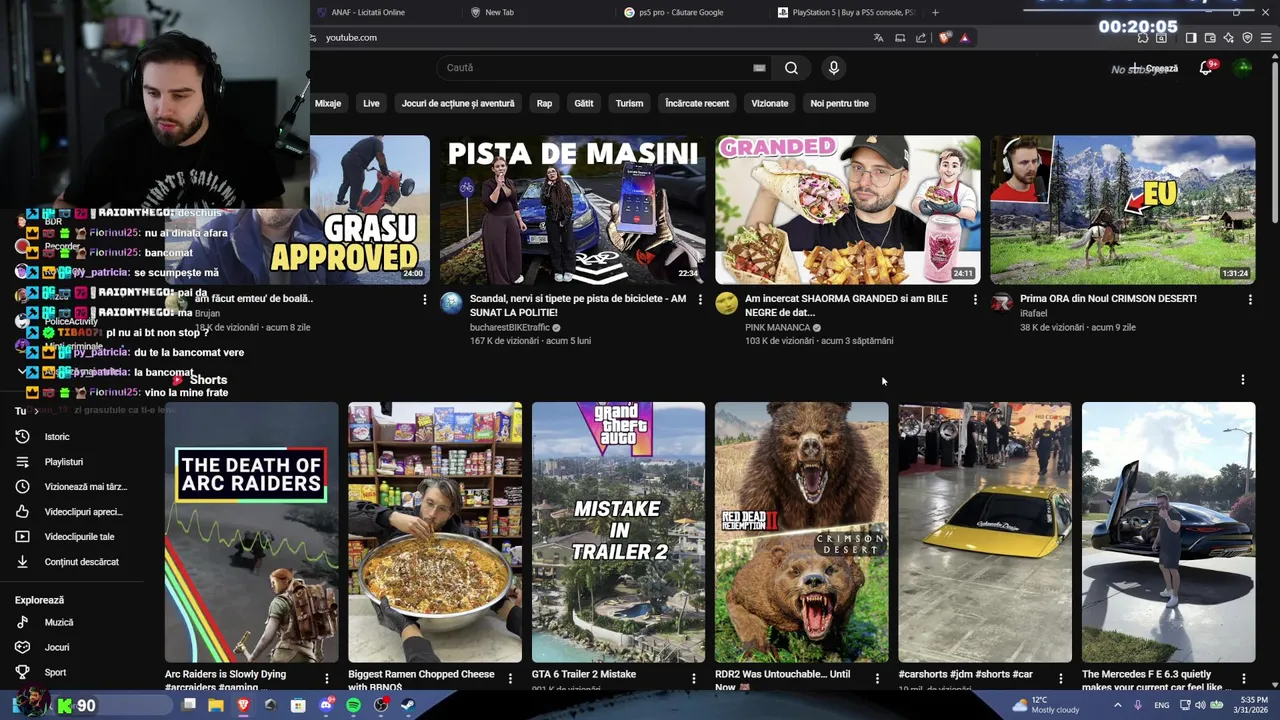Select the Live filter chip

pos(371,103)
